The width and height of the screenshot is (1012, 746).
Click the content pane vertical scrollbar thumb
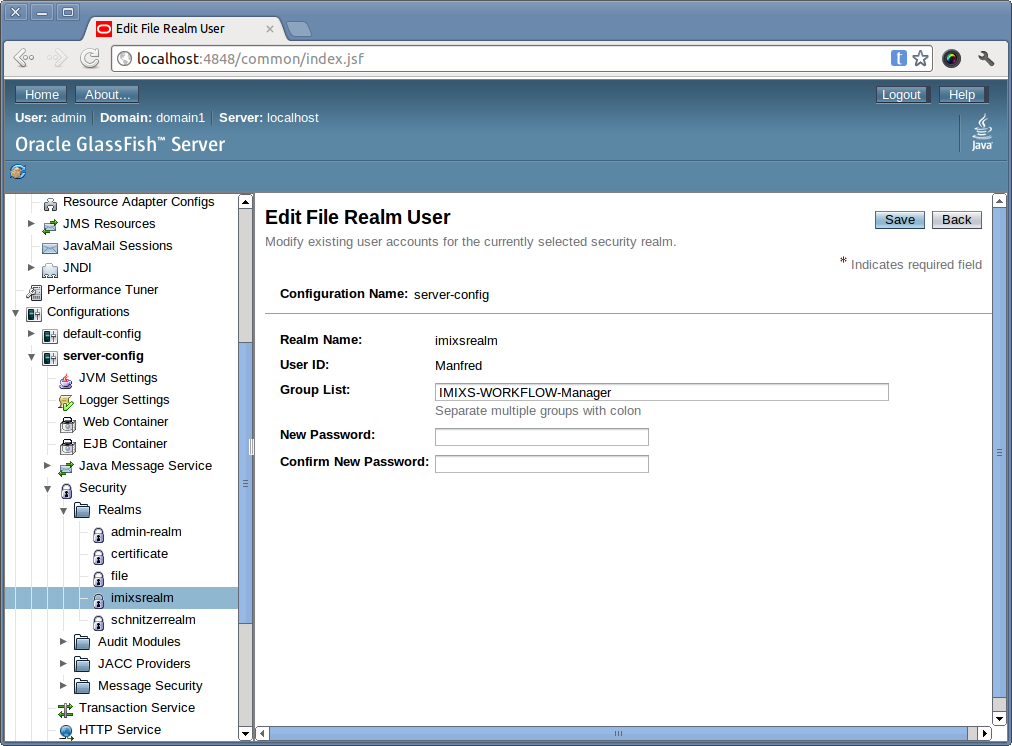[999, 452]
